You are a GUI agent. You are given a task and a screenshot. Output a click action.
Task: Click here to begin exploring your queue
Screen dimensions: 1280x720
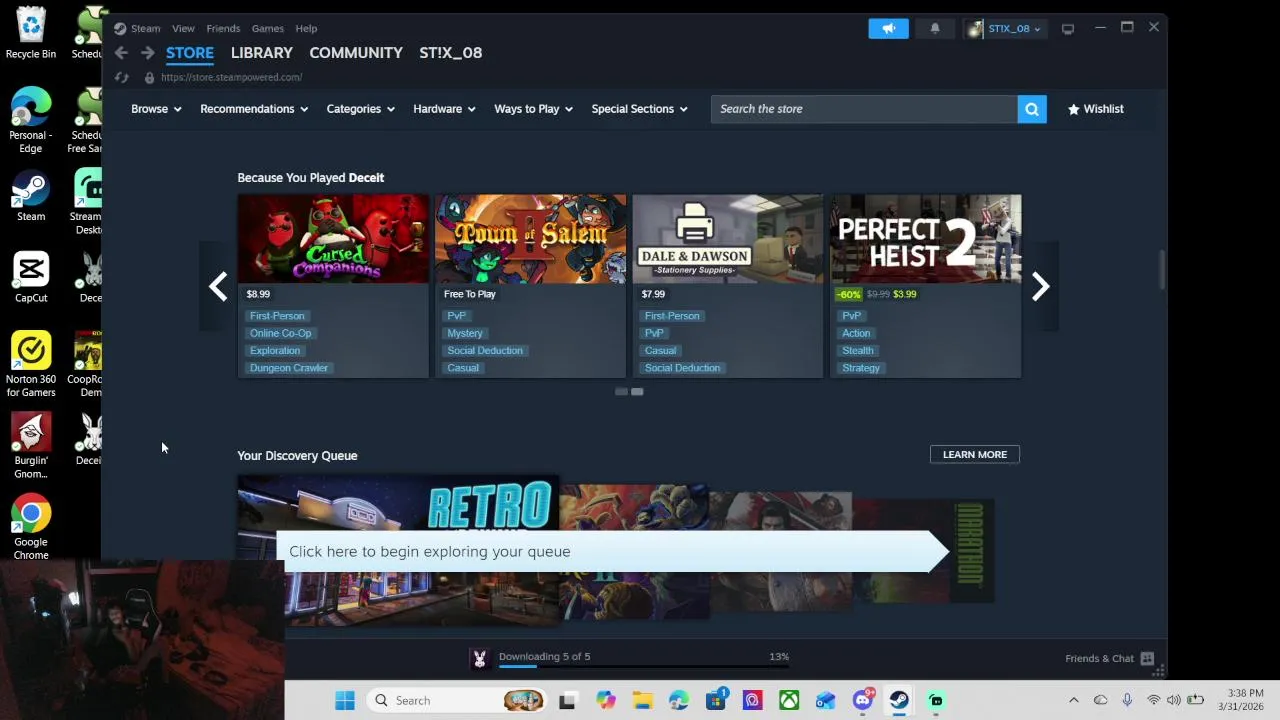pyautogui.click(x=612, y=551)
